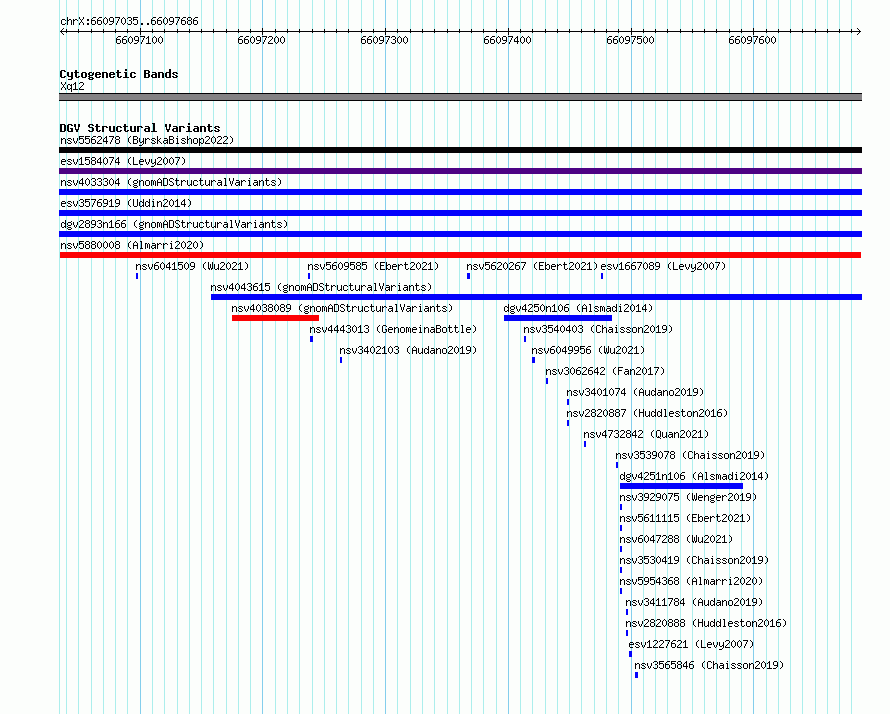Click the purple esv1584074 variant bar
The height and width of the screenshot is (714, 890).
460,171
